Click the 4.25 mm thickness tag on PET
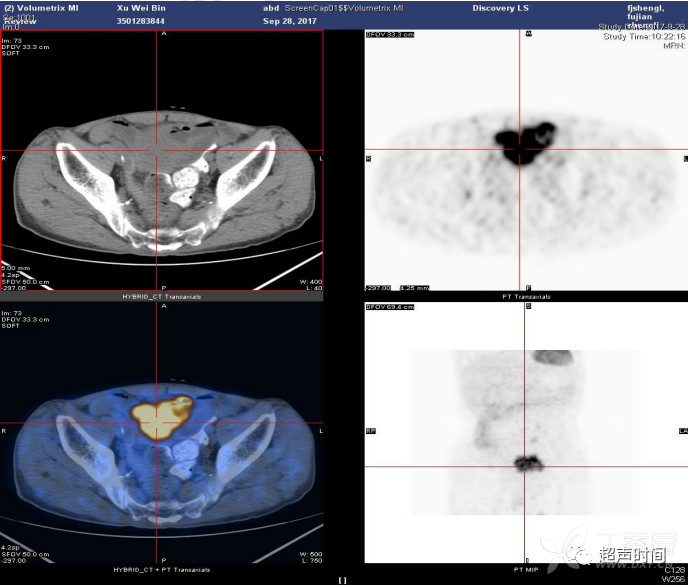The image size is (688, 585). (414, 288)
